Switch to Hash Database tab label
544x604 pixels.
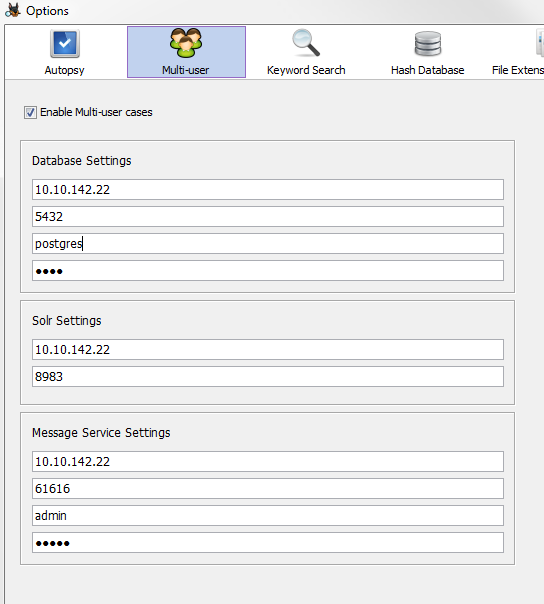click(427, 70)
